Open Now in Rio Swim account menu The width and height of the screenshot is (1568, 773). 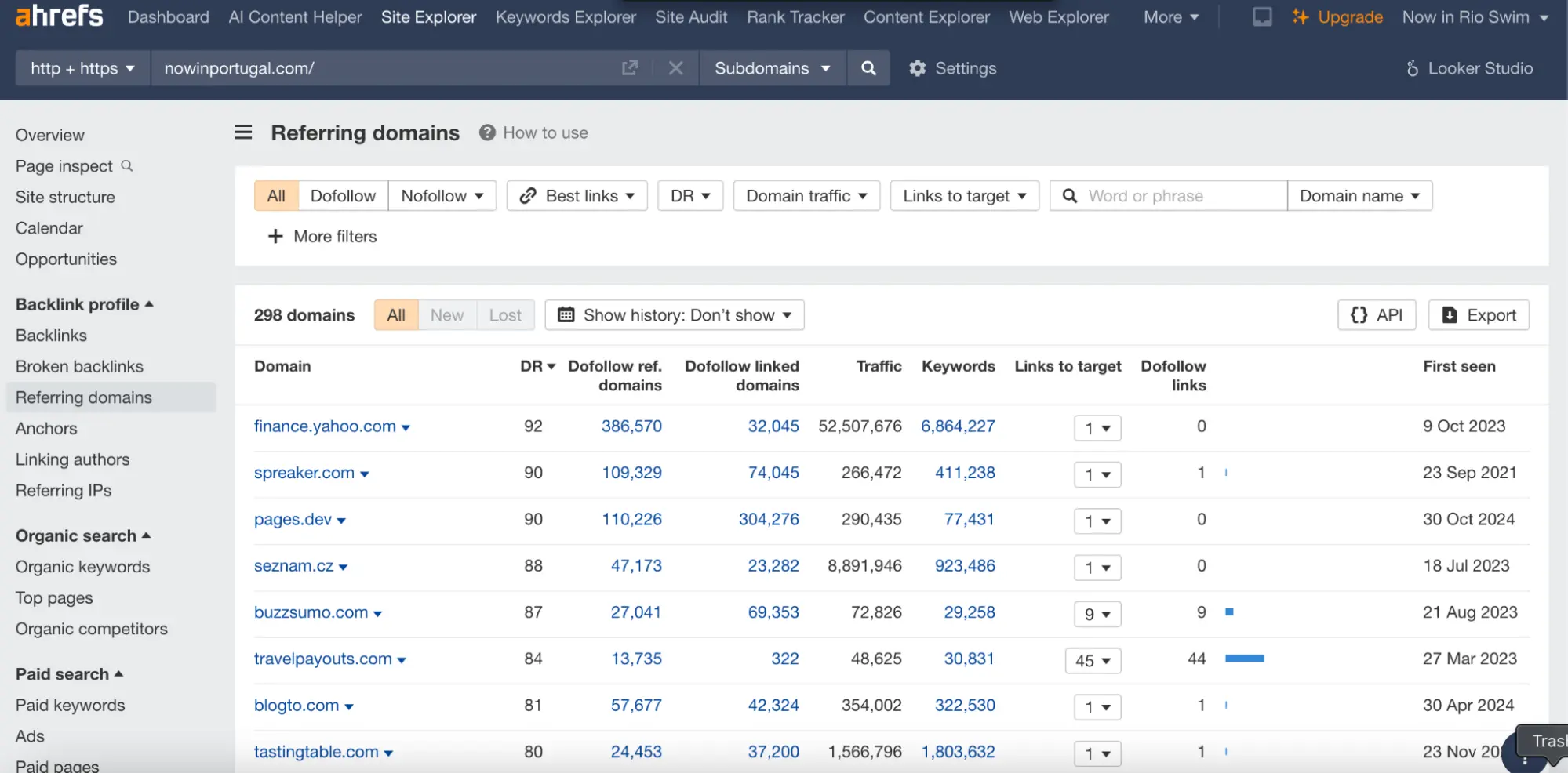coord(1475,16)
